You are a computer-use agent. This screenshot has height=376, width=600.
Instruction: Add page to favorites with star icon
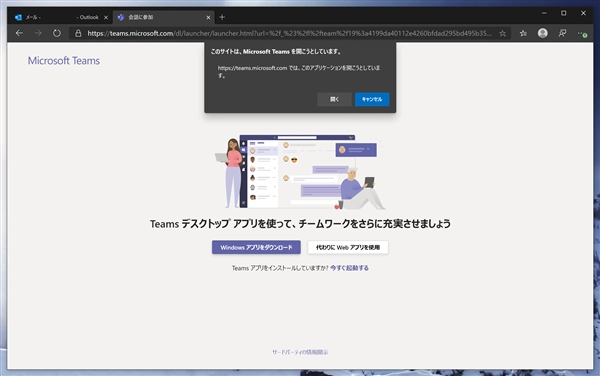tap(502, 34)
